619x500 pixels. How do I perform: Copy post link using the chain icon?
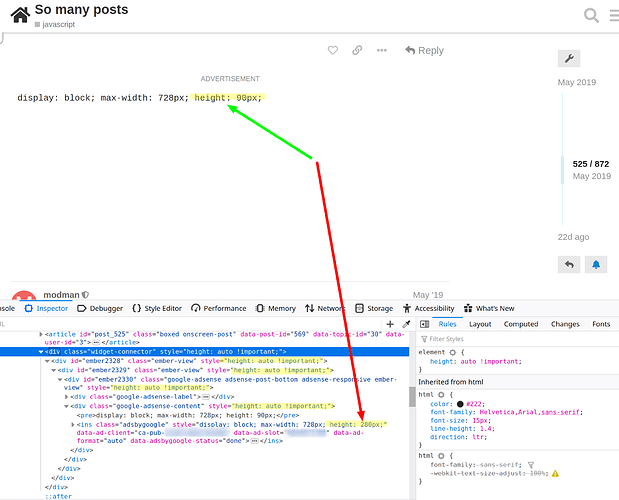click(357, 50)
